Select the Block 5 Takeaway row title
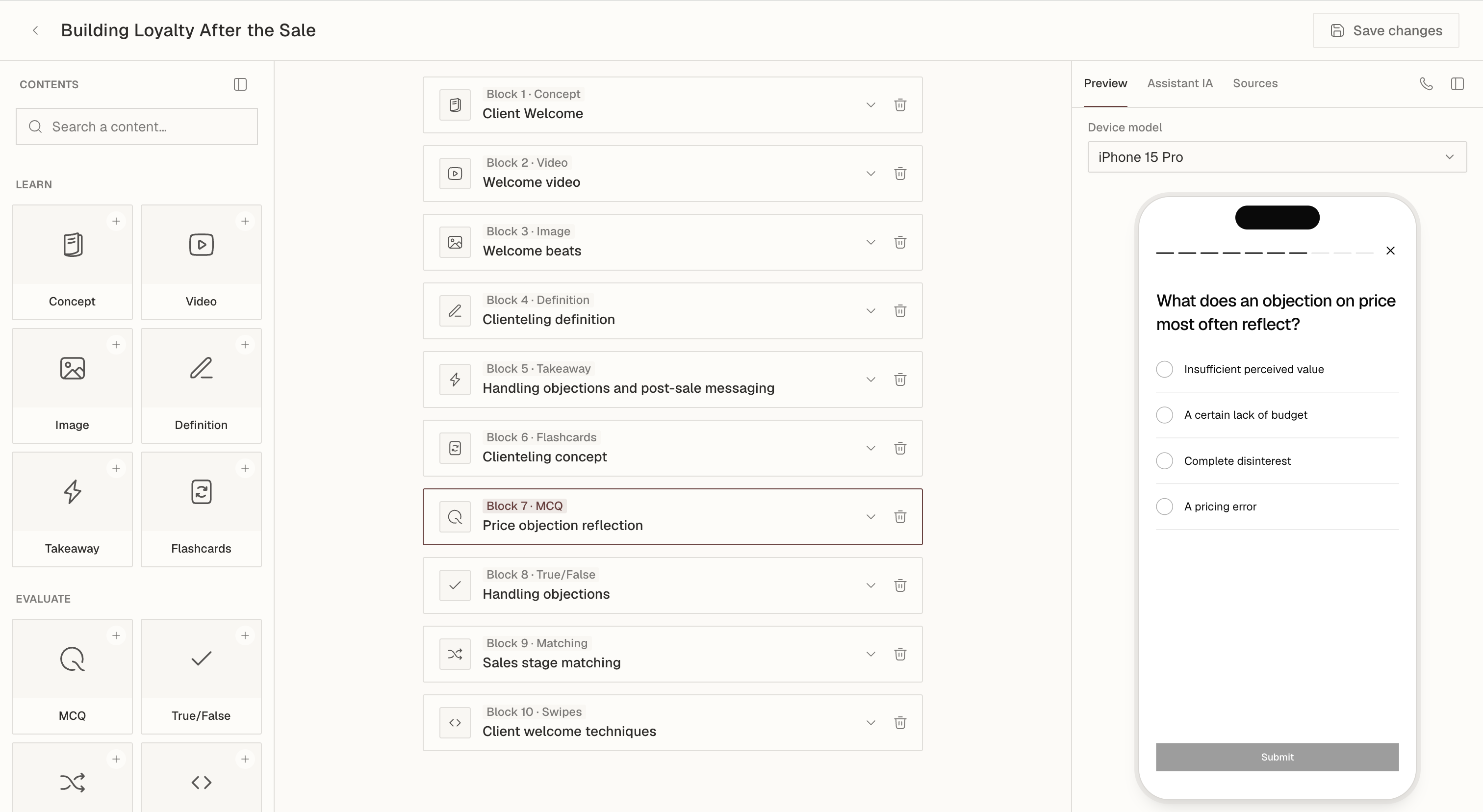The height and width of the screenshot is (812, 1483). (628, 388)
